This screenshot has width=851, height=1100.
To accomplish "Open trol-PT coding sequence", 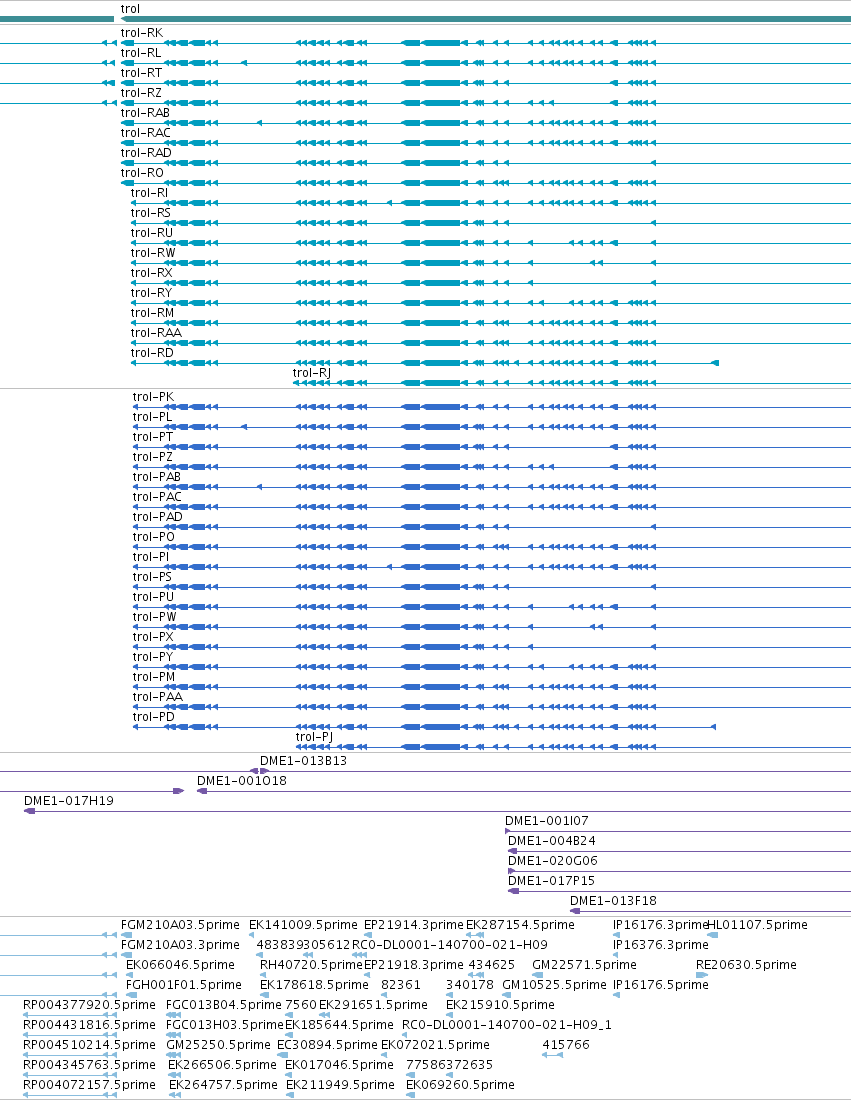I will tap(153, 436).
